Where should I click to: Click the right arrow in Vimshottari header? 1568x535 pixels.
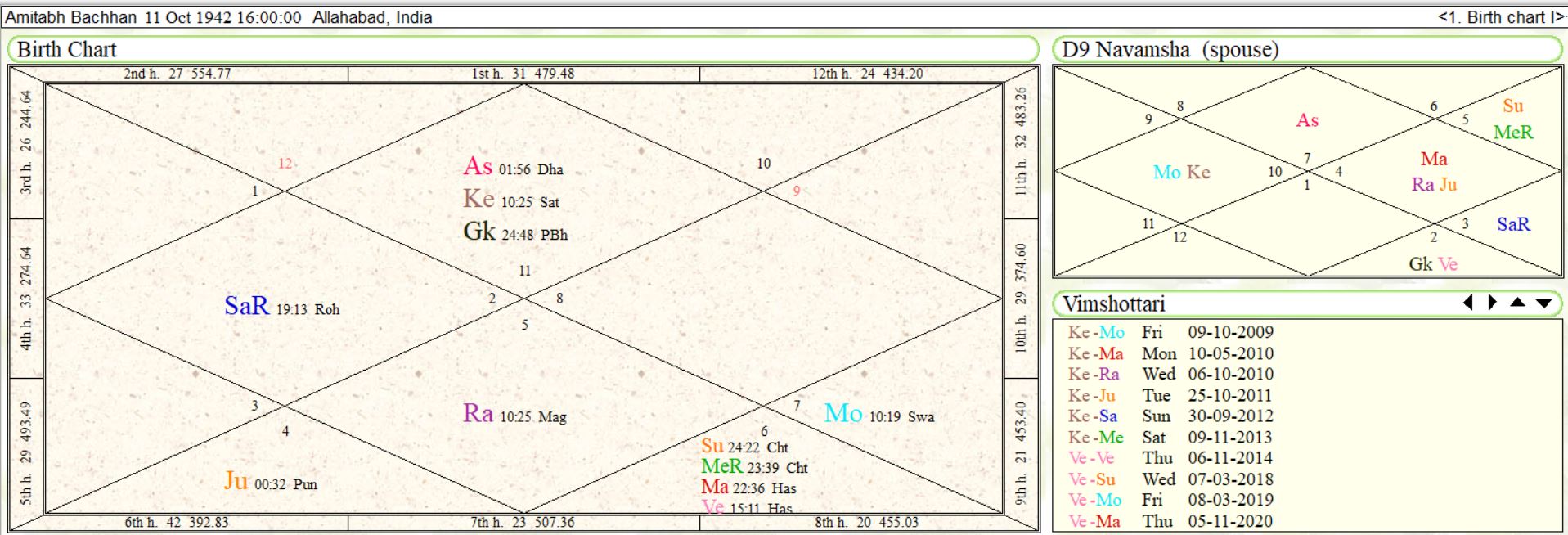(x=1492, y=303)
